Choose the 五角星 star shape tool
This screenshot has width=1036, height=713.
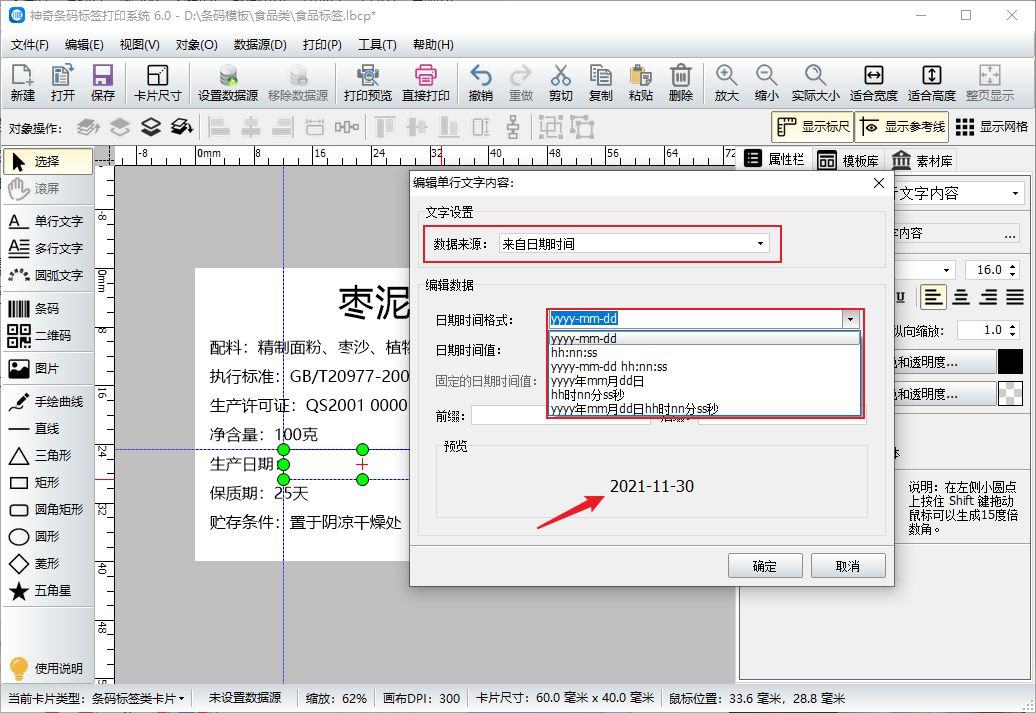pyautogui.click(x=47, y=591)
